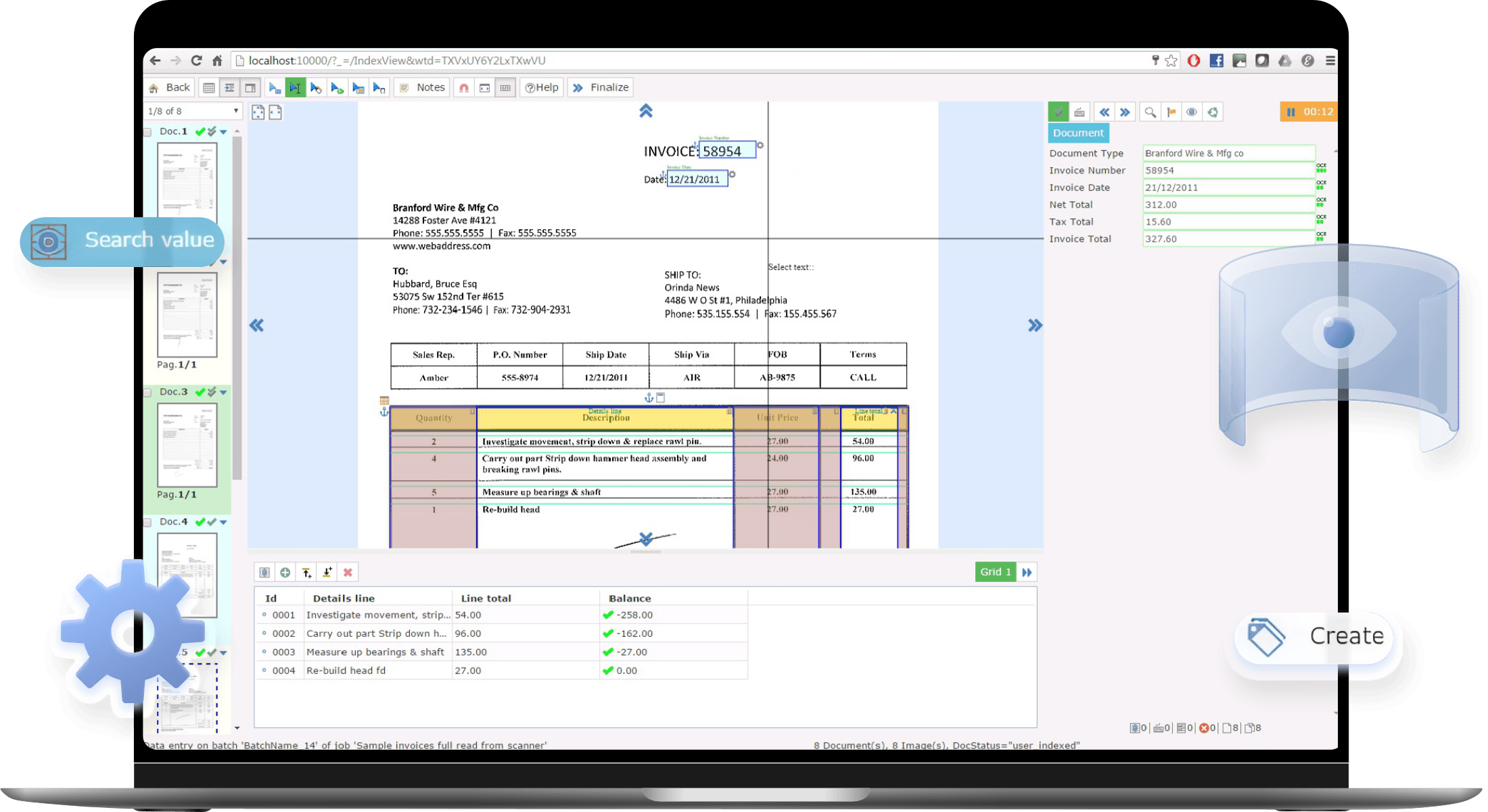Expand the Doc.1 dropdown arrow
The height and width of the screenshot is (812, 1488).
223,133
